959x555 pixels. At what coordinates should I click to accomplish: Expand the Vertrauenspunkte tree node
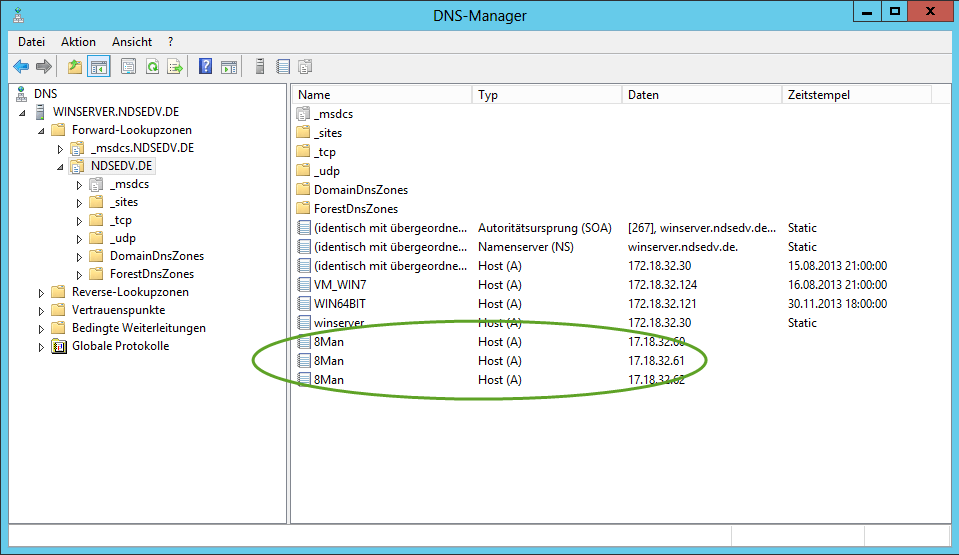[42, 311]
